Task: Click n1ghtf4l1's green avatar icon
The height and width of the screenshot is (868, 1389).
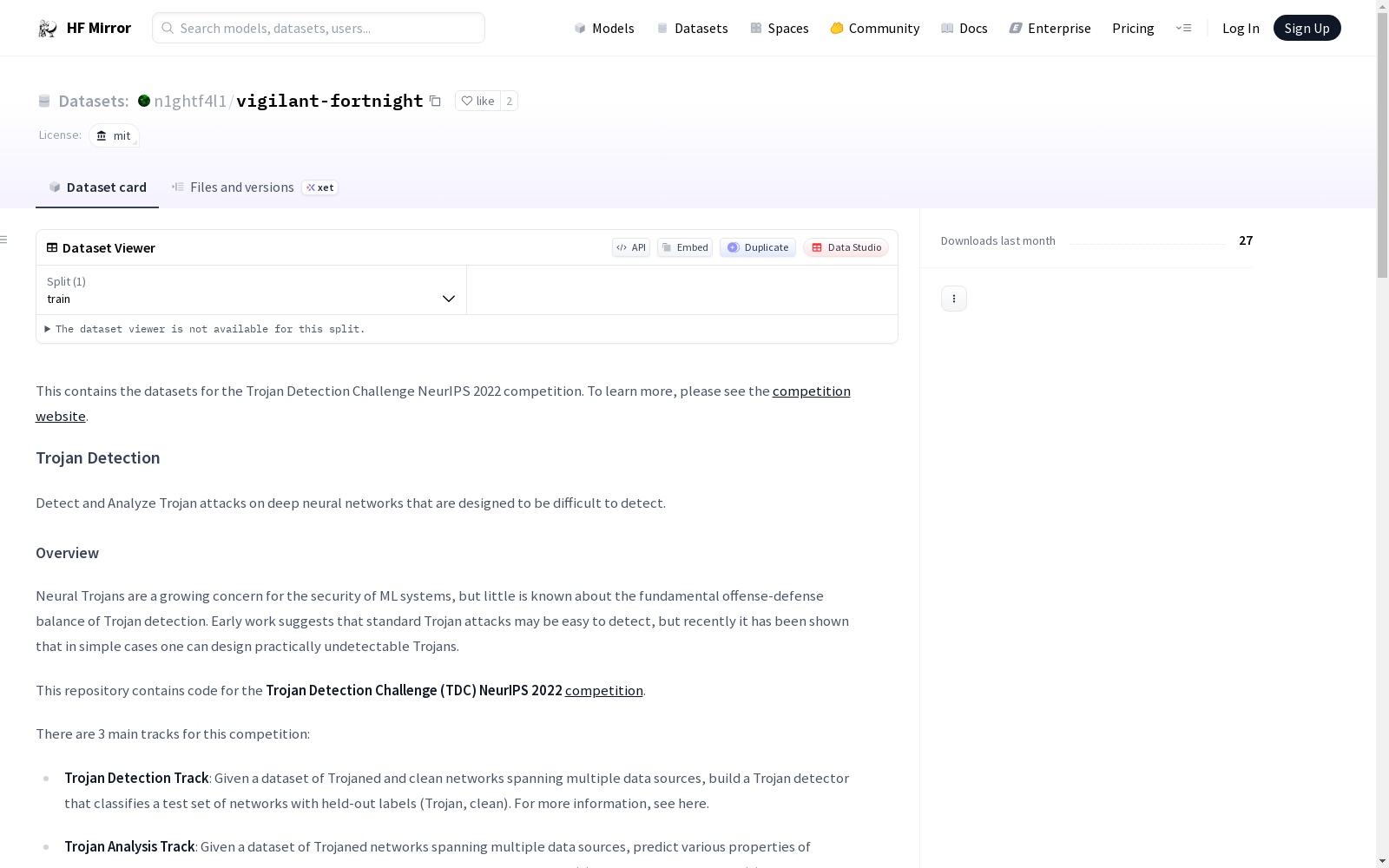Action: pos(144,101)
